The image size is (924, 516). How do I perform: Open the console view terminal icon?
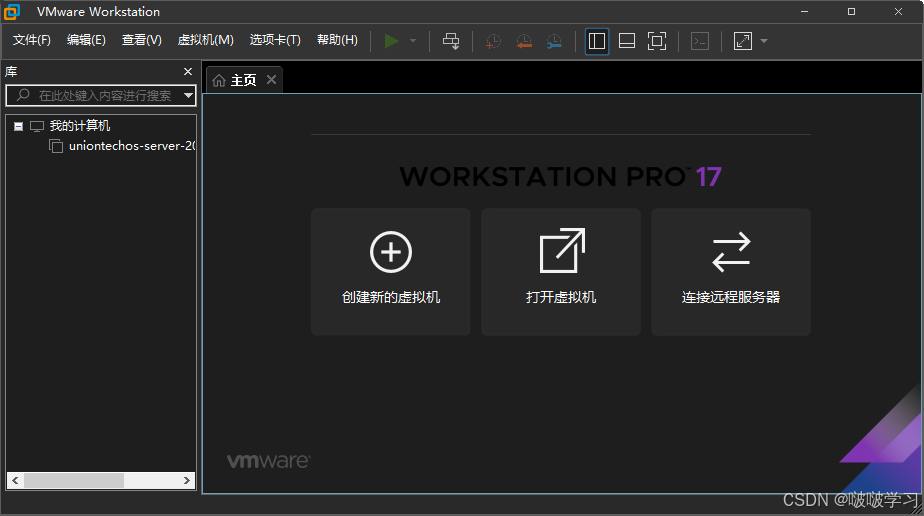699,41
